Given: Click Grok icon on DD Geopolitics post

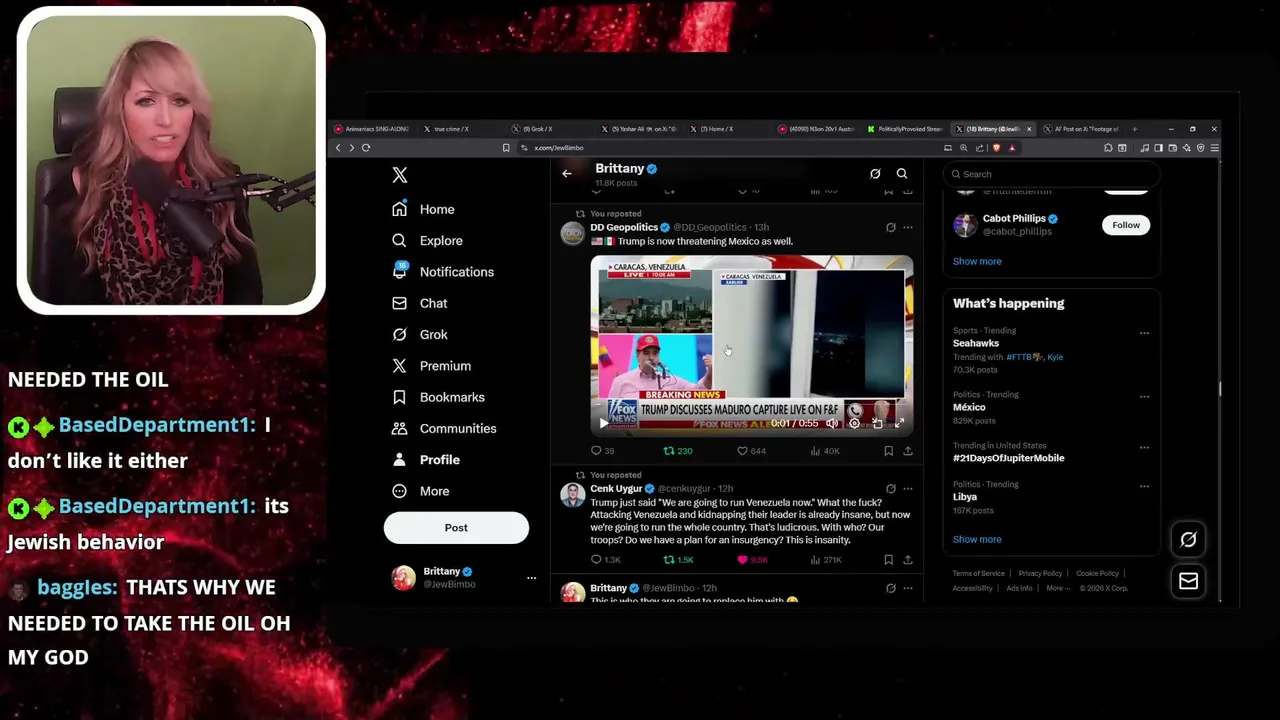Looking at the screenshot, I should pos(891,228).
